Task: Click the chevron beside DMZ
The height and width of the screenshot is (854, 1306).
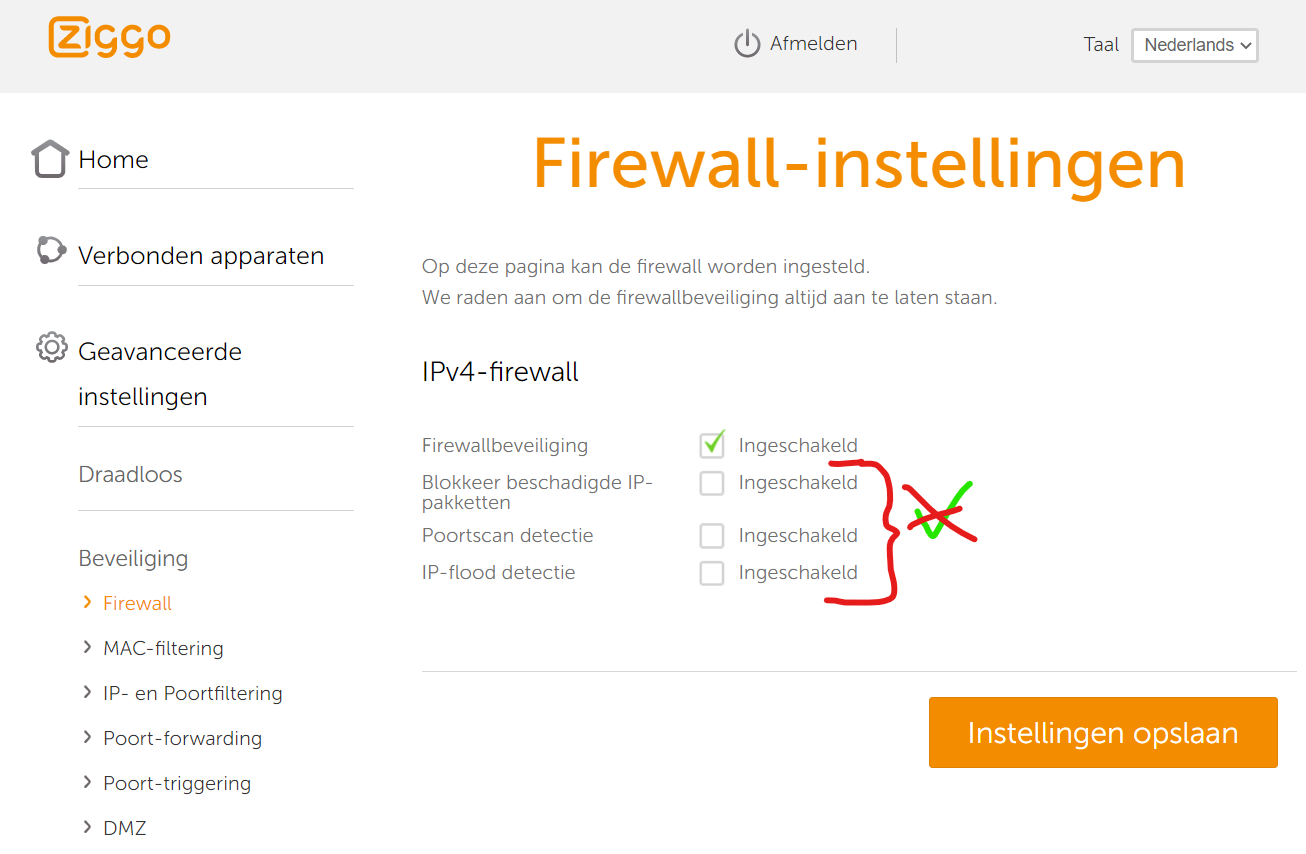Action: 88,828
